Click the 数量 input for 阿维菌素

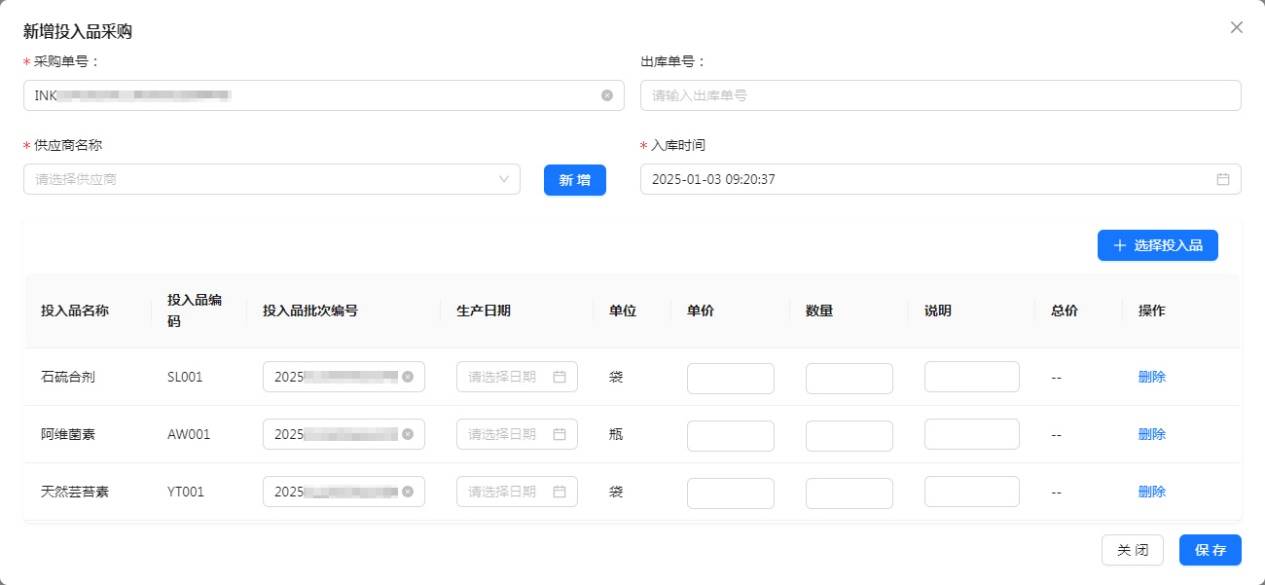tap(849, 436)
